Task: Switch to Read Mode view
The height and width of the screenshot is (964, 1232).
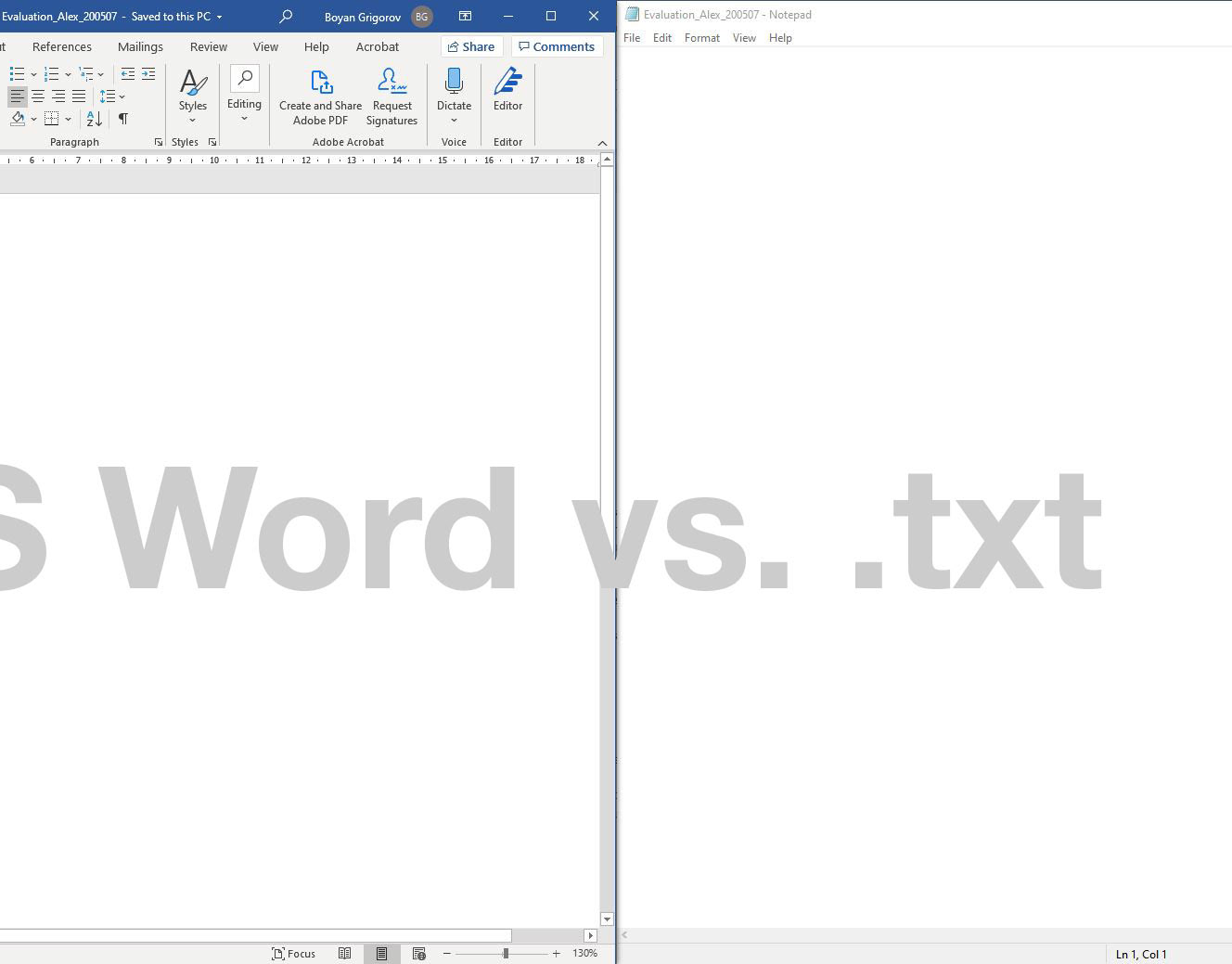Action: tap(344, 954)
